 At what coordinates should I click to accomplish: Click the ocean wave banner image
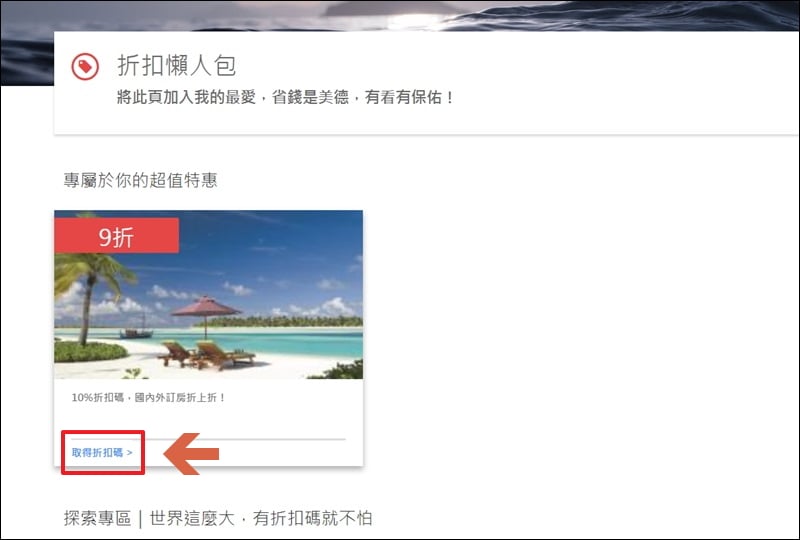400,15
